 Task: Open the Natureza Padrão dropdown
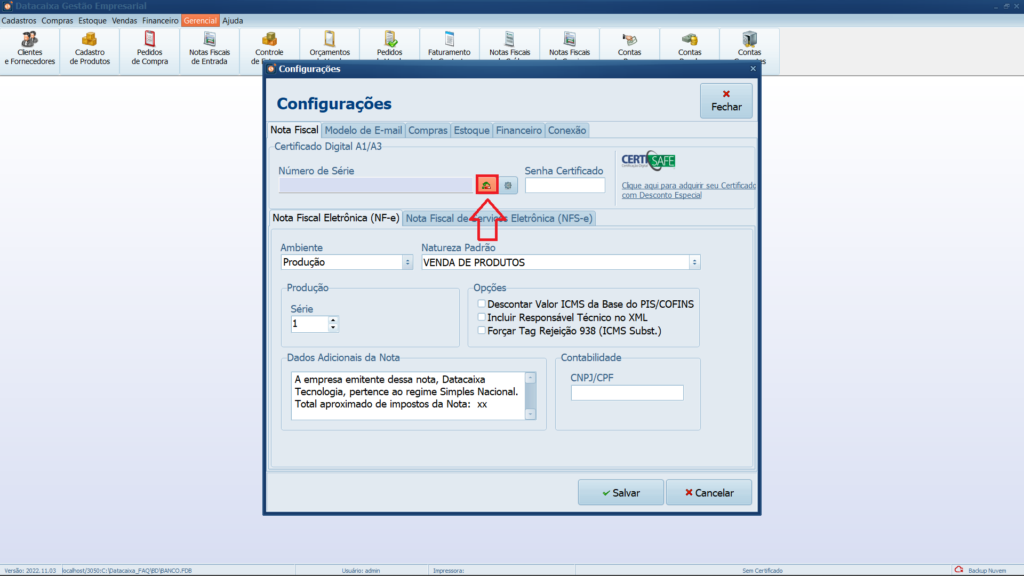[x=694, y=262]
